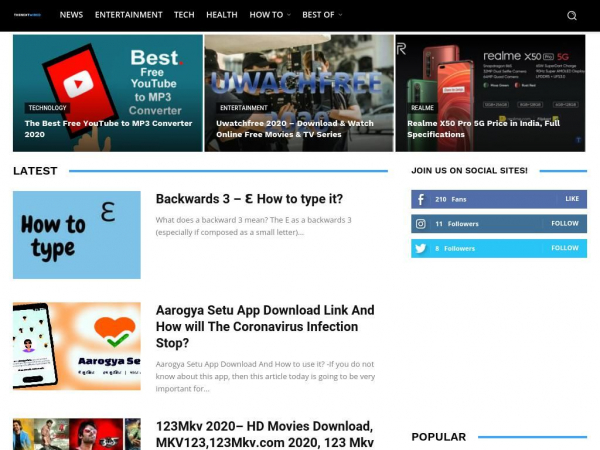Click the 123Mkv movies article thumbnail
The height and width of the screenshot is (450, 600).
[x=77, y=434]
